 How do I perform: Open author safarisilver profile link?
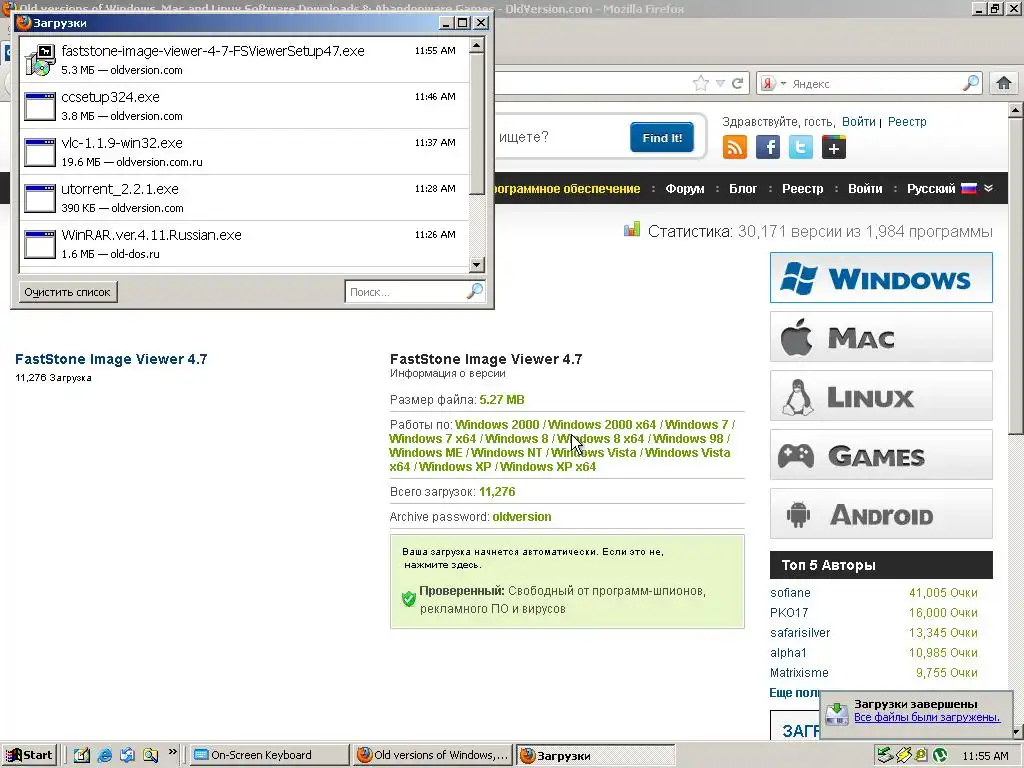coord(800,633)
